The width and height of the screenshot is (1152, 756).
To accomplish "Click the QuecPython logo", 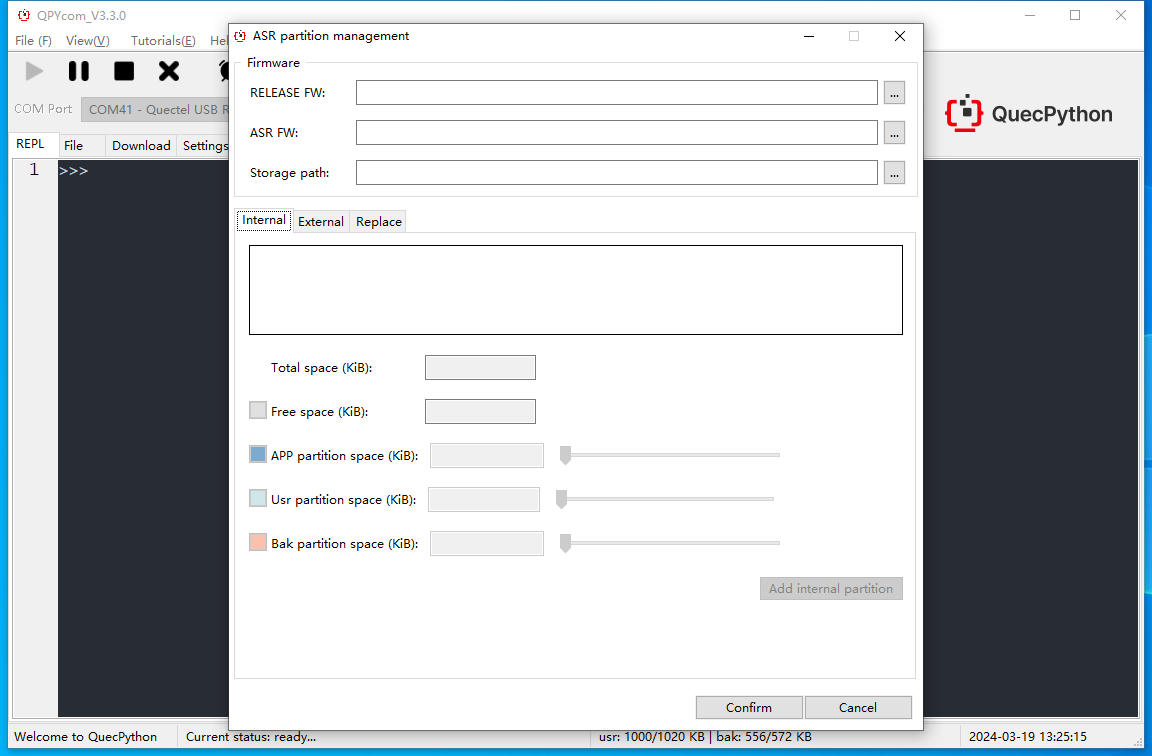I will pyautogui.click(x=1029, y=113).
